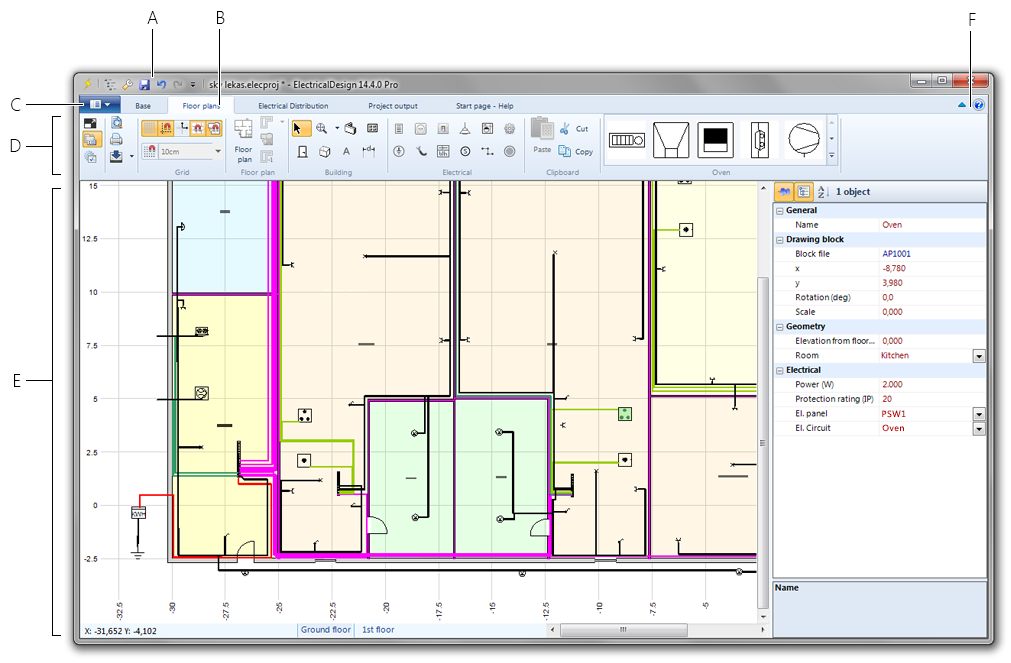The height and width of the screenshot is (663, 1011).
Task: Select the socket symbol in the Electrical group
Action: tap(422, 128)
